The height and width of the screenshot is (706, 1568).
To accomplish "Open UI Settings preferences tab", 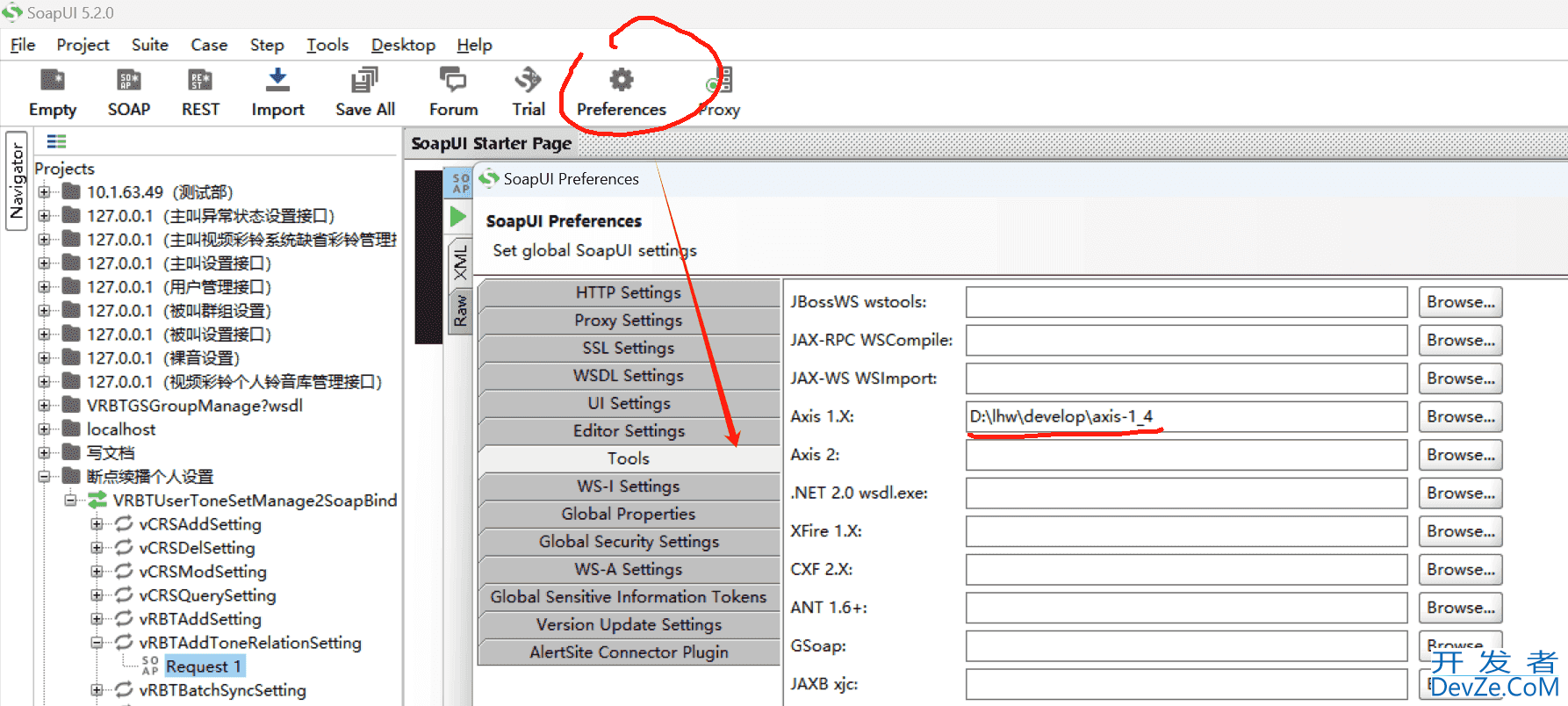I will point(629,403).
